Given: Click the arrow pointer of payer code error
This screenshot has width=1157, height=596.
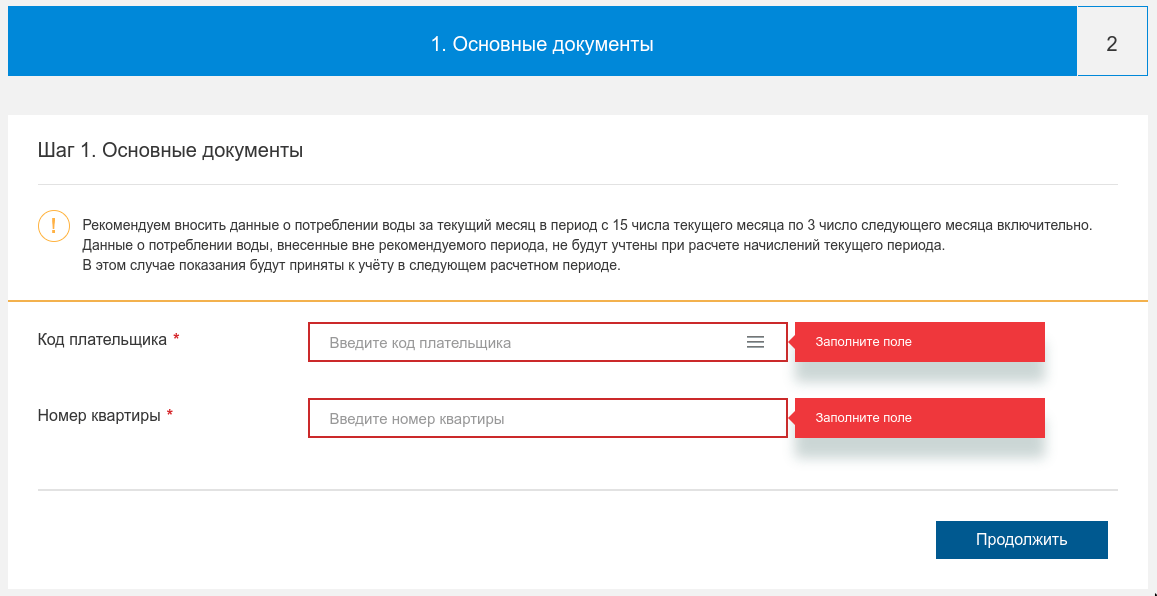Looking at the screenshot, I should pos(791,342).
